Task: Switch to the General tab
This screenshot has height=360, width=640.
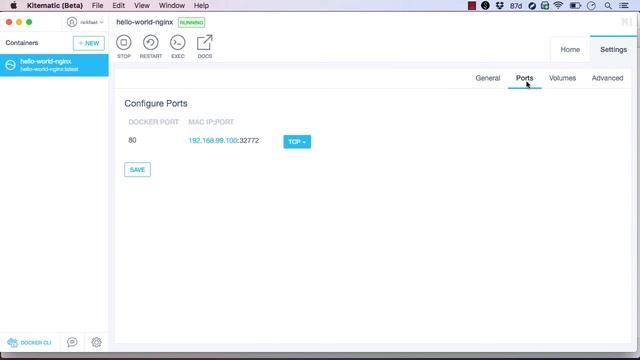Action: click(x=488, y=78)
